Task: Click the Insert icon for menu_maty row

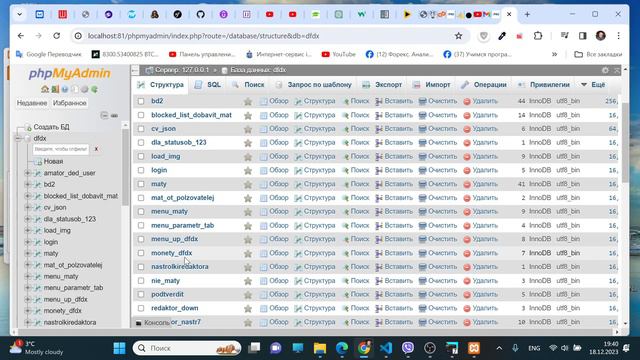Action: point(379,212)
